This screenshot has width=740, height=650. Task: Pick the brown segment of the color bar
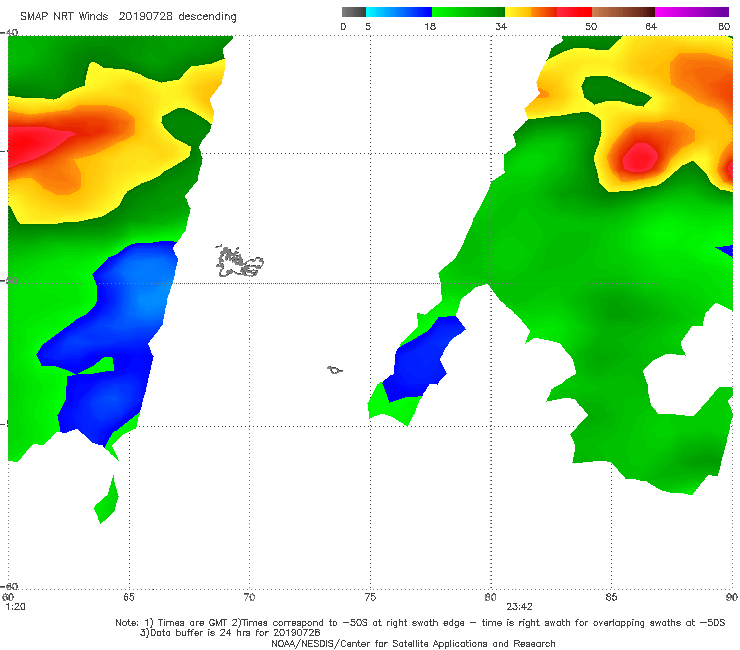[623, 12]
